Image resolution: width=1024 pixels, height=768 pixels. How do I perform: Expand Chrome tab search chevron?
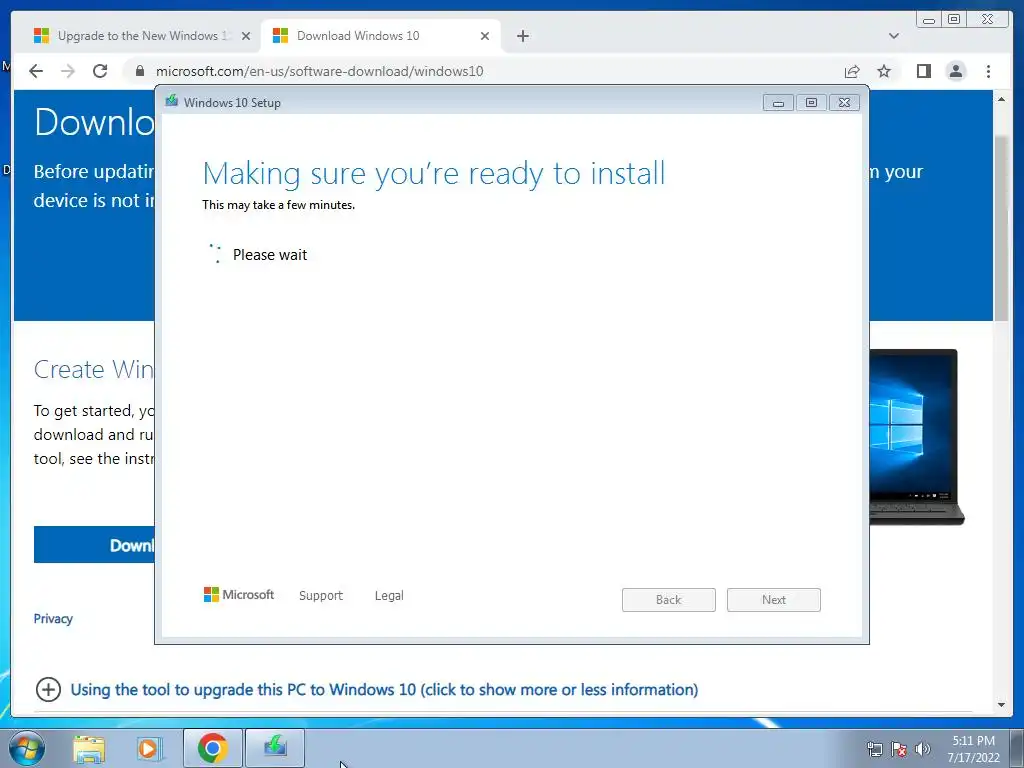point(894,36)
